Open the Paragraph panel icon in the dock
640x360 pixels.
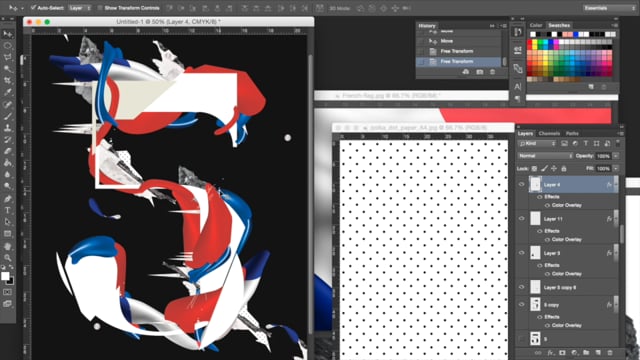tap(518, 99)
